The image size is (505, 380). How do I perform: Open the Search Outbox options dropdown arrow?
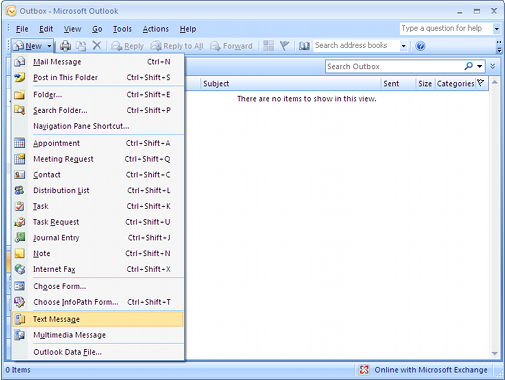click(x=480, y=66)
